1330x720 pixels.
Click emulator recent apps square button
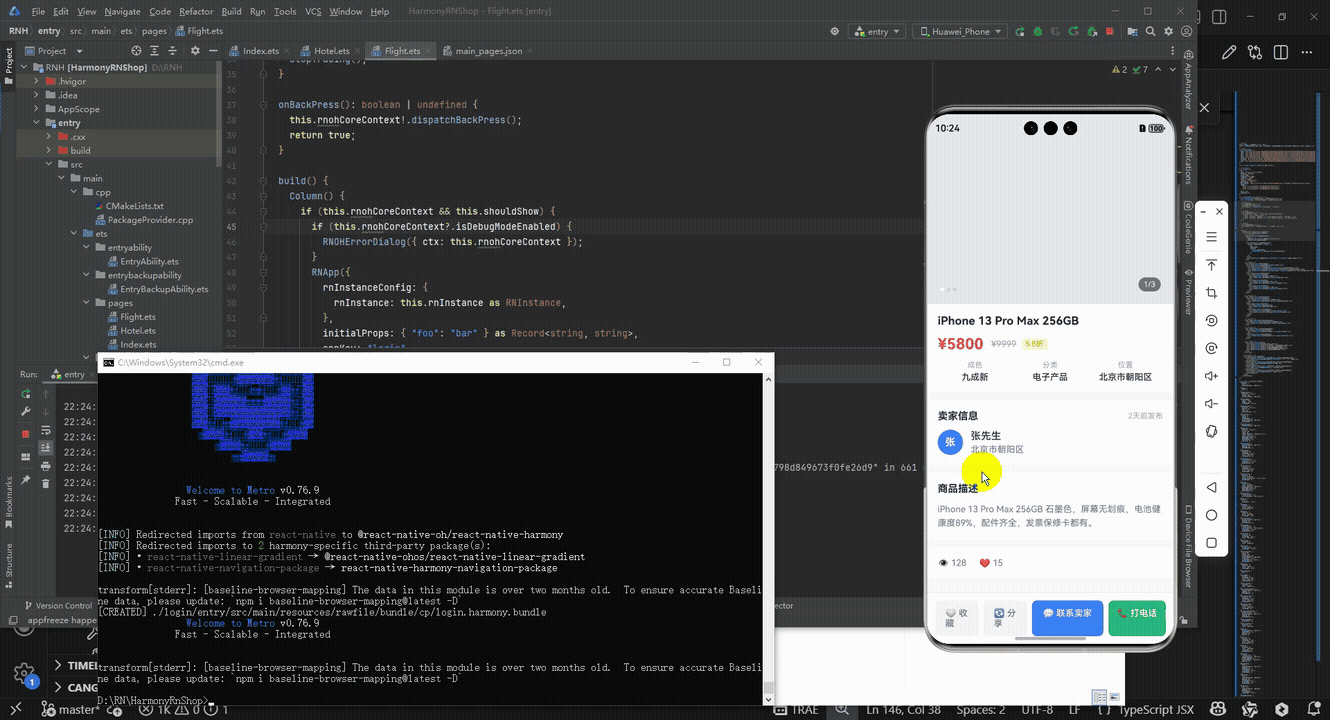[1211, 543]
